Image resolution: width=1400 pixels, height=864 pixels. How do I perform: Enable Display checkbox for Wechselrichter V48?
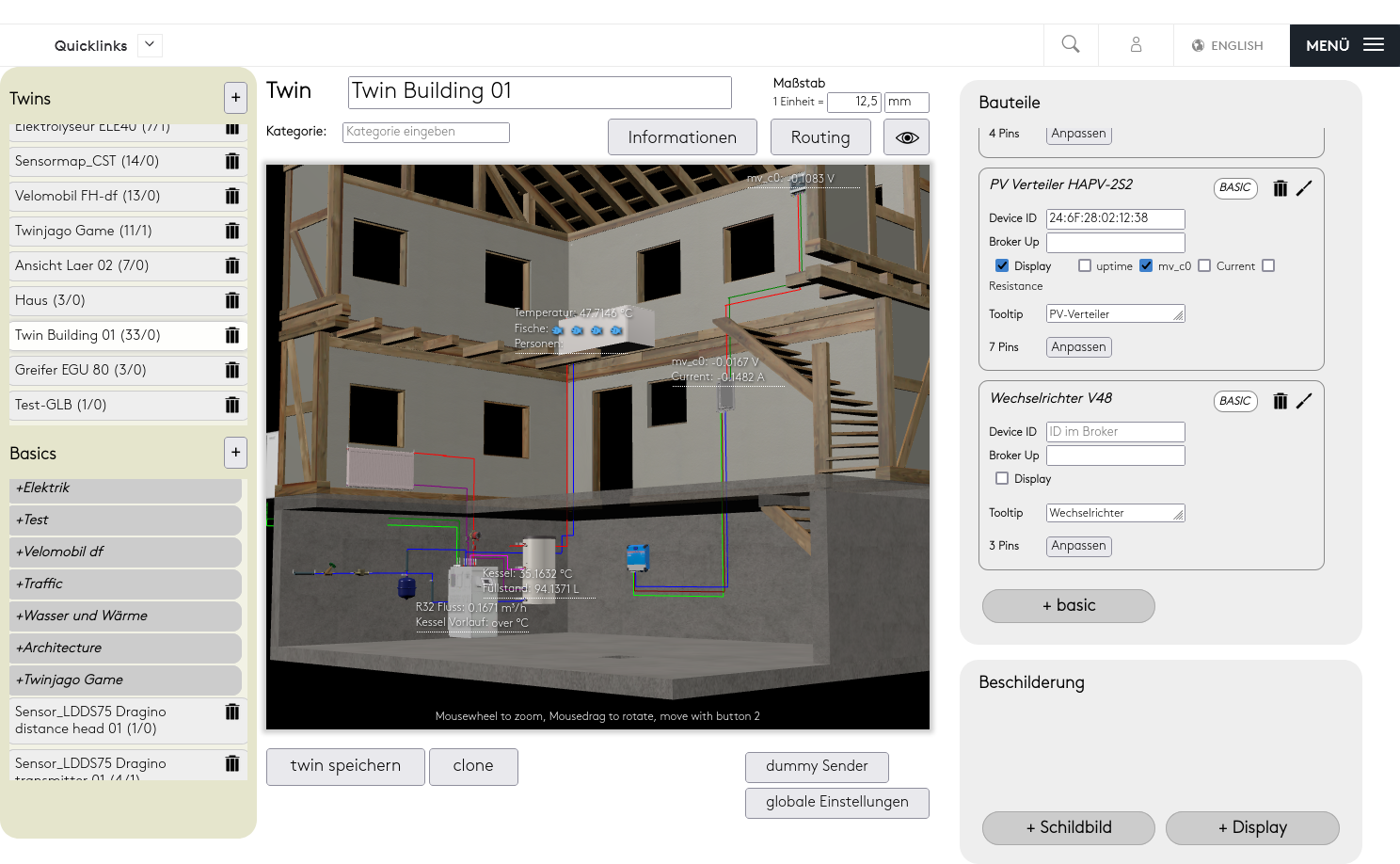click(1002, 479)
